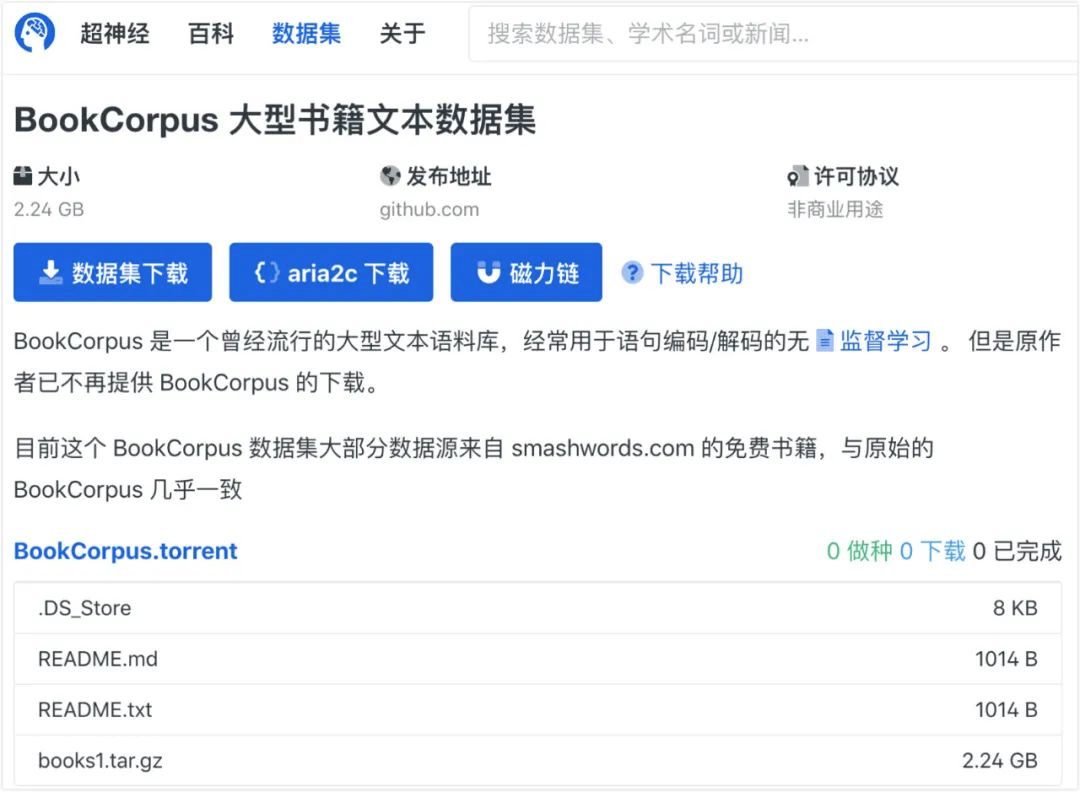Click the 2.24 GB size value under 大小
Viewport: 1080px width, 792px height.
(x=49, y=209)
